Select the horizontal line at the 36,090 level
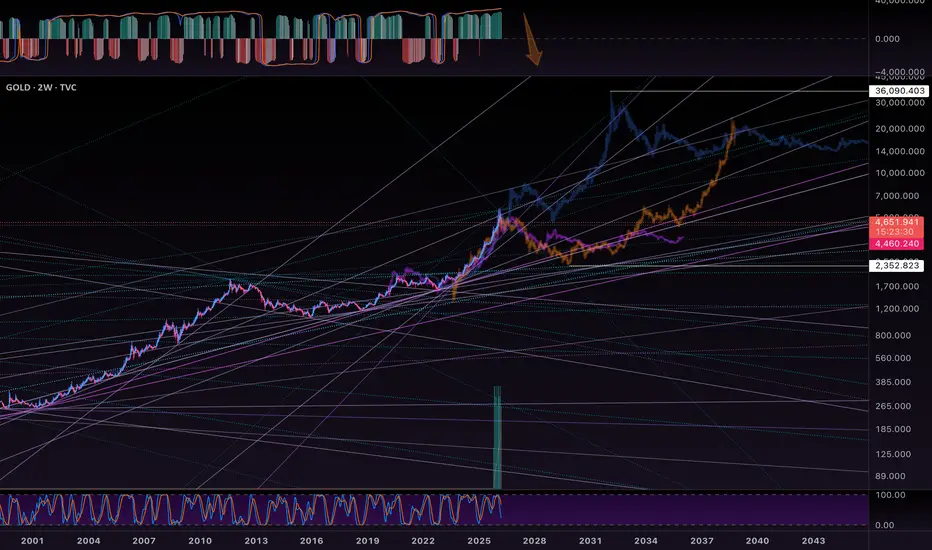Screen dimensions: 932x550 click(739, 91)
